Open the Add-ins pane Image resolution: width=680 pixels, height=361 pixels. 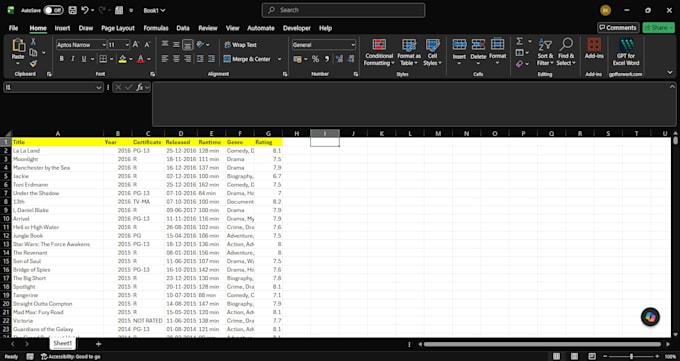point(594,49)
